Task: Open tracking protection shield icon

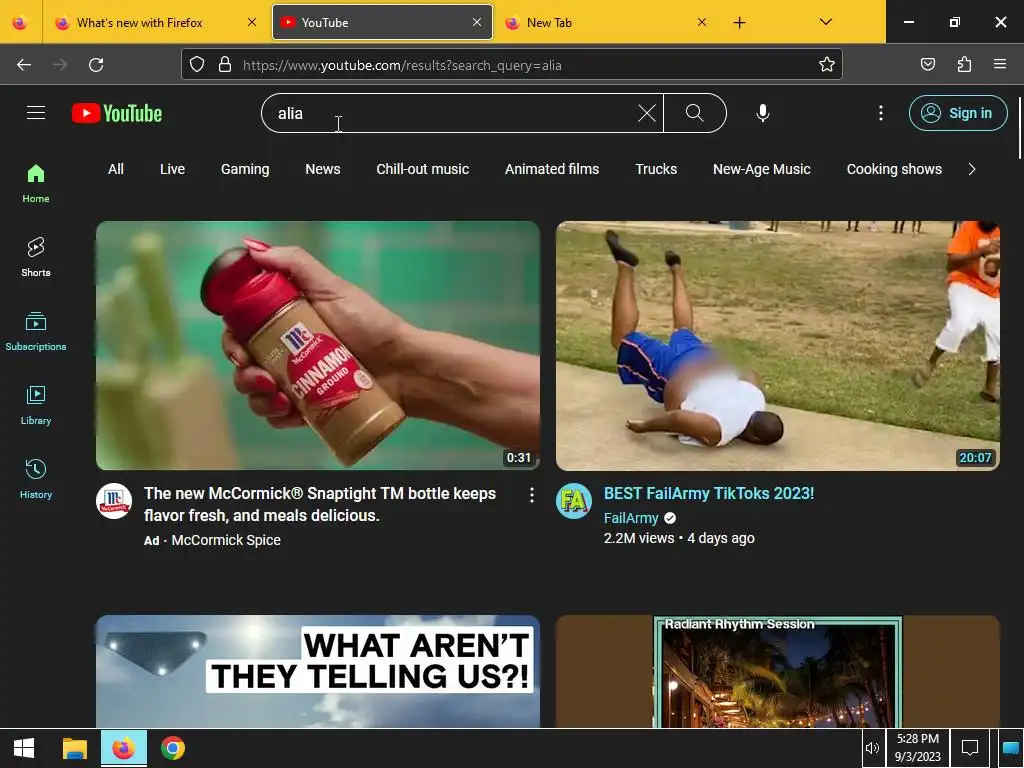Action: [x=197, y=65]
